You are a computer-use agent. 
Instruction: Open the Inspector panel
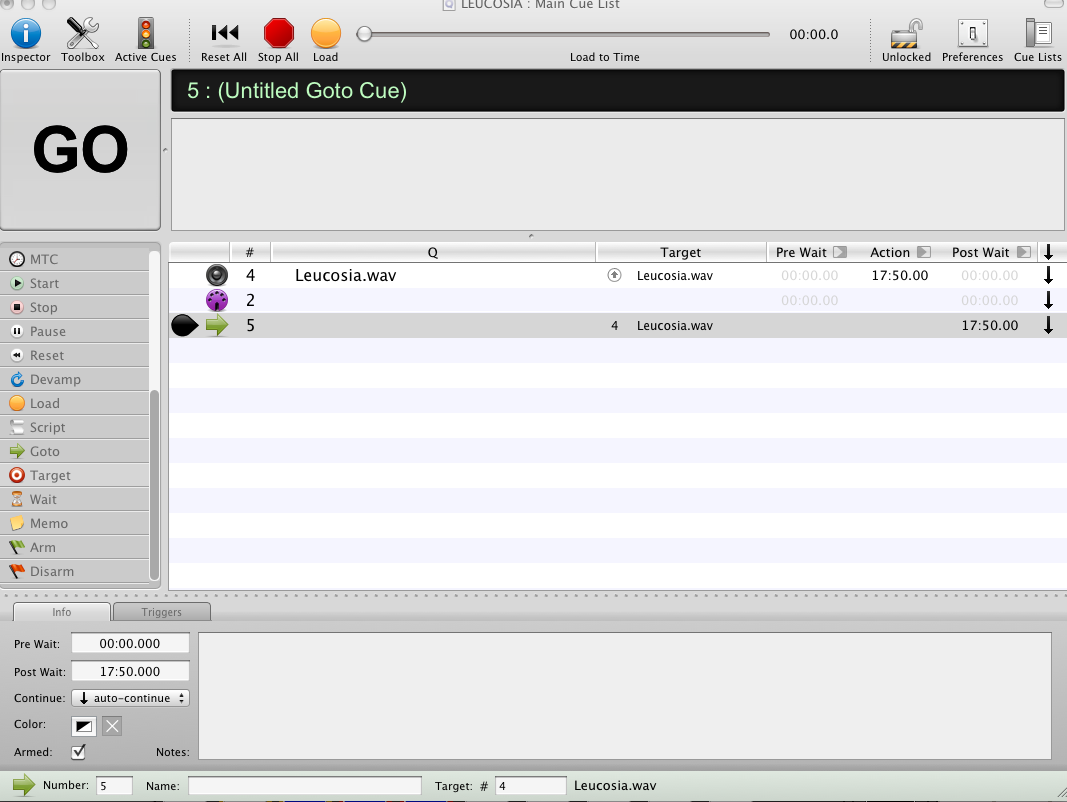pyautogui.click(x=25, y=34)
